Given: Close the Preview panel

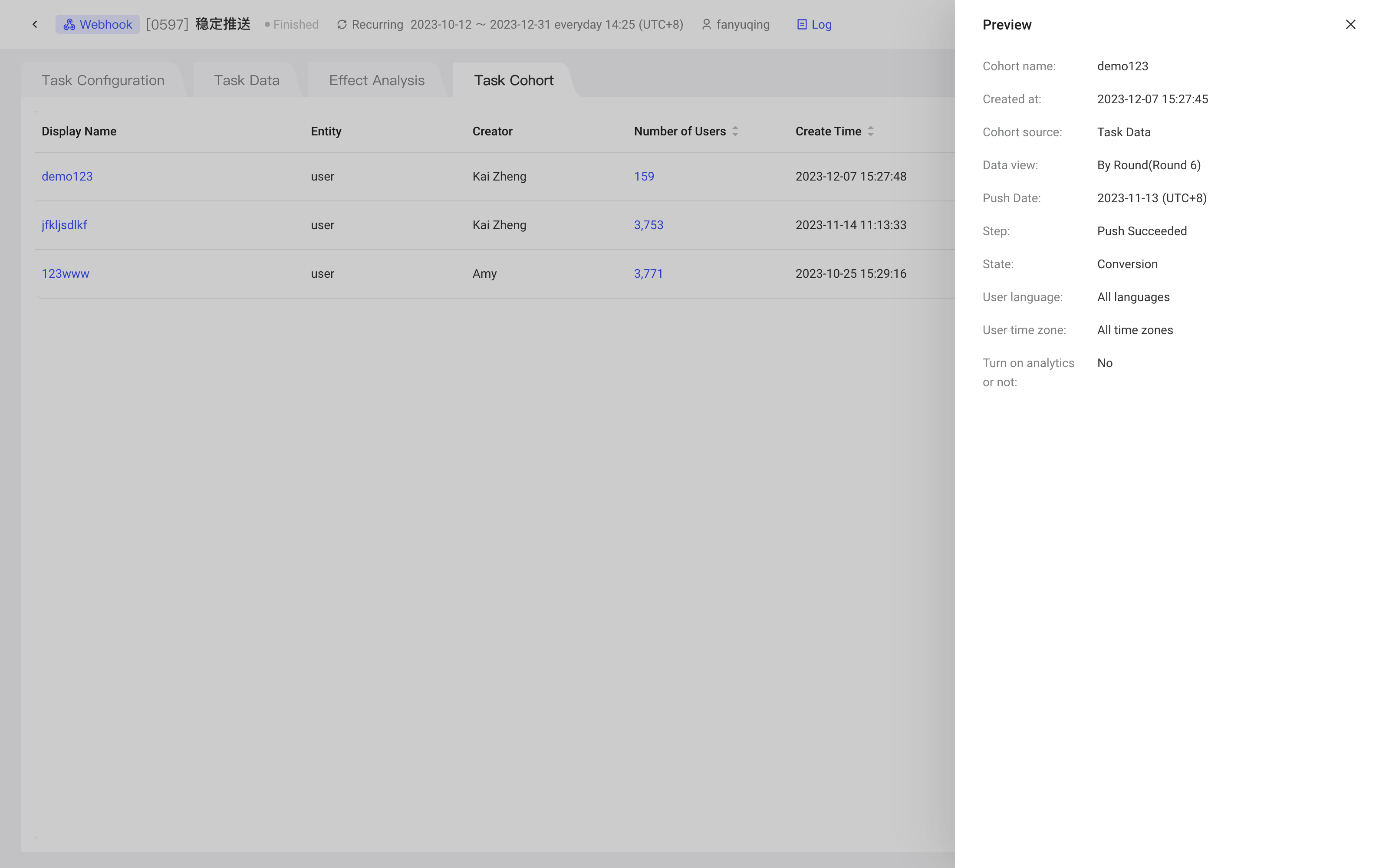Looking at the screenshot, I should [1350, 24].
